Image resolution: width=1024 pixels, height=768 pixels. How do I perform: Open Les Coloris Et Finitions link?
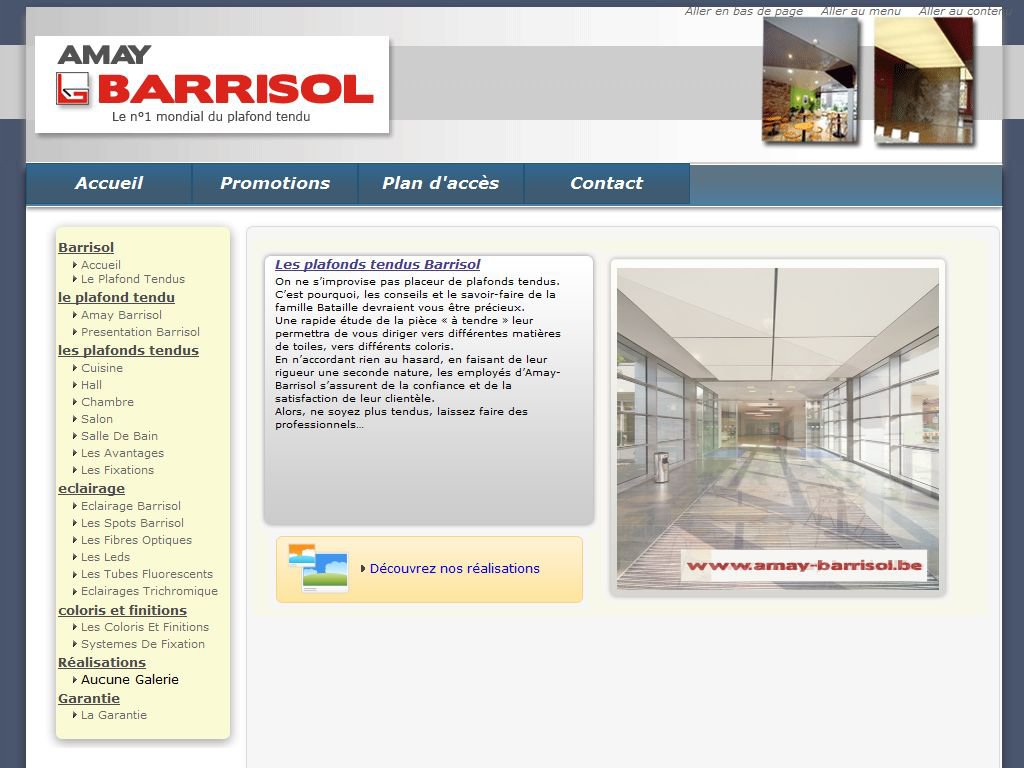[x=145, y=627]
